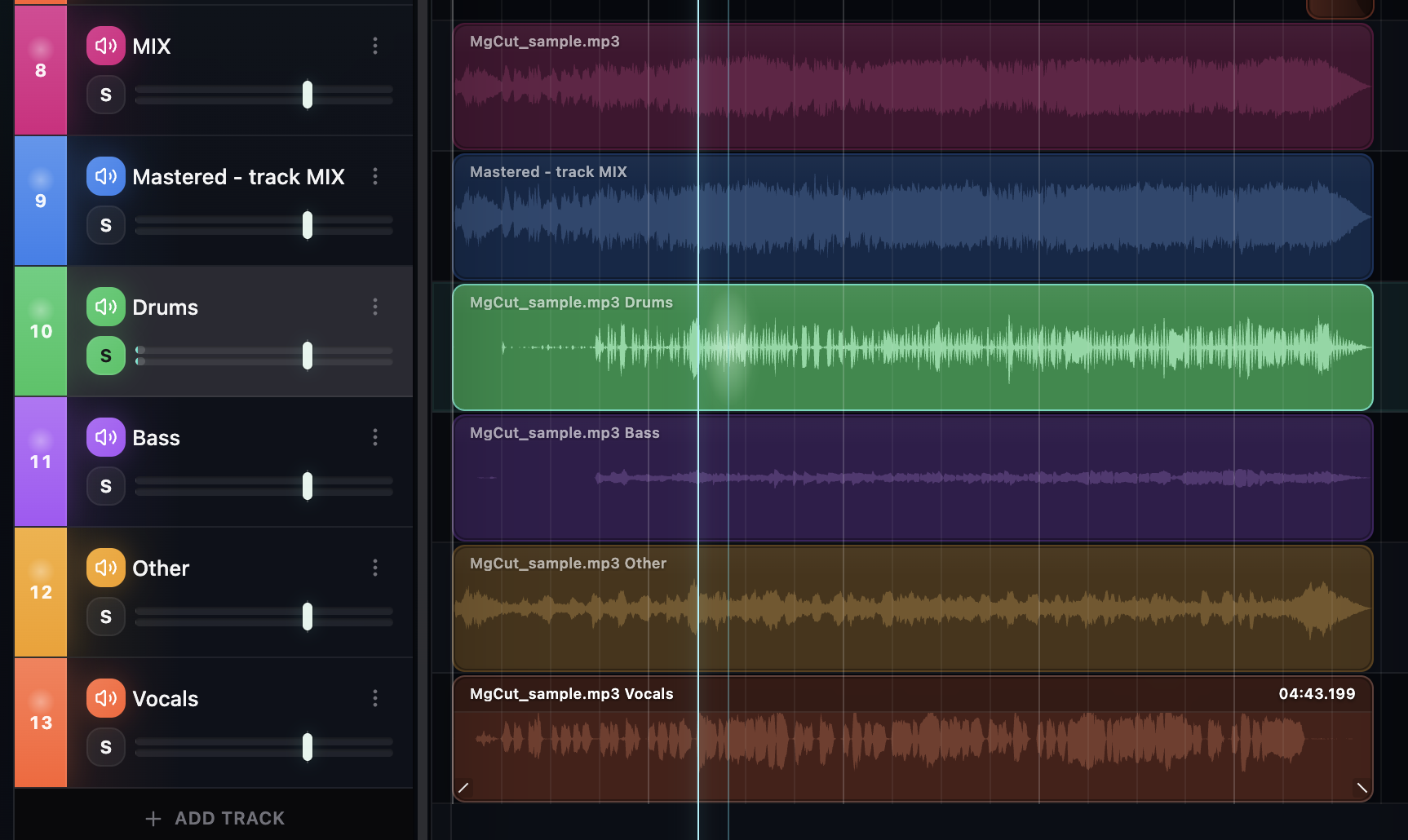1408x840 pixels.
Task: Click the fade-out handle on Vocals clip
Action: click(1362, 788)
